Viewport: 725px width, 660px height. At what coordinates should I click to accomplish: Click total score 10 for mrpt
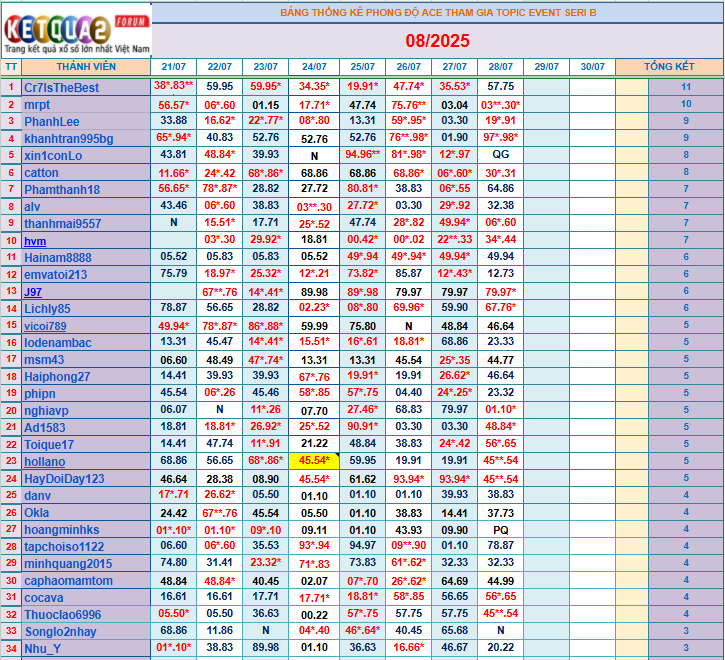point(686,104)
